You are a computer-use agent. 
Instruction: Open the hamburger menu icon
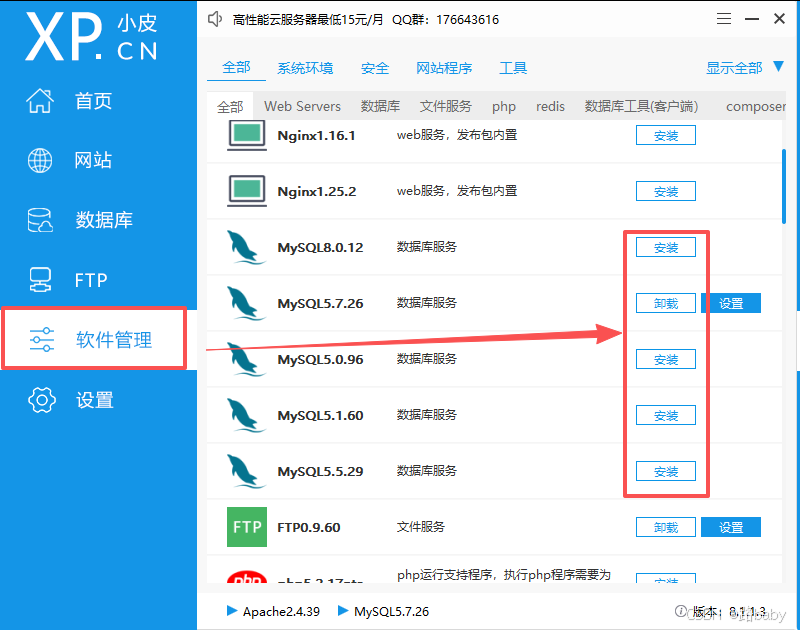(x=723, y=19)
